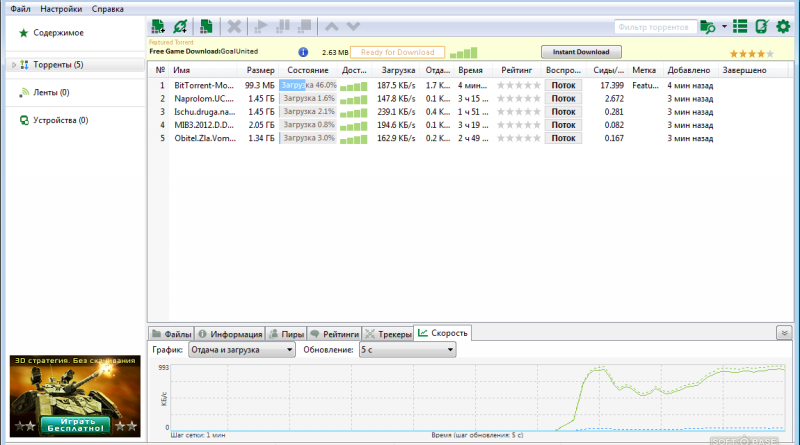Click the 3D стратегия tank game ad
The image size is (800, 445).
pyautogui.click(x=75, y=396)
